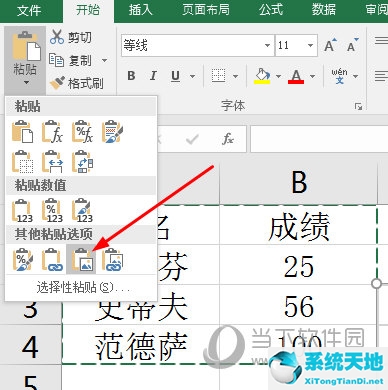Select column B header
Viewport: 388px width, 390px height.
[299, 183]
